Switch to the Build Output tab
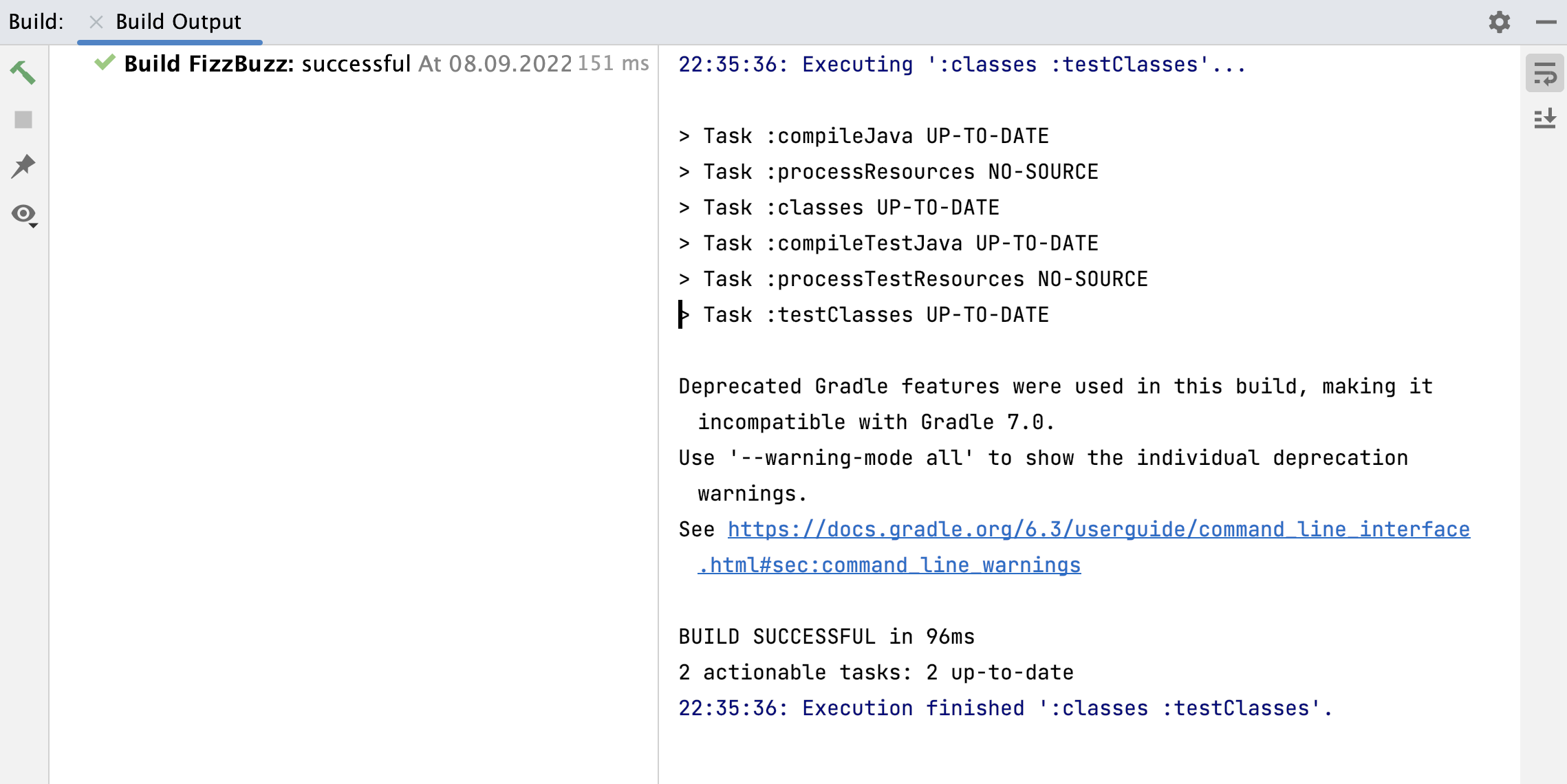Viewport: 1567px width, 784px height. pos(178,22)
